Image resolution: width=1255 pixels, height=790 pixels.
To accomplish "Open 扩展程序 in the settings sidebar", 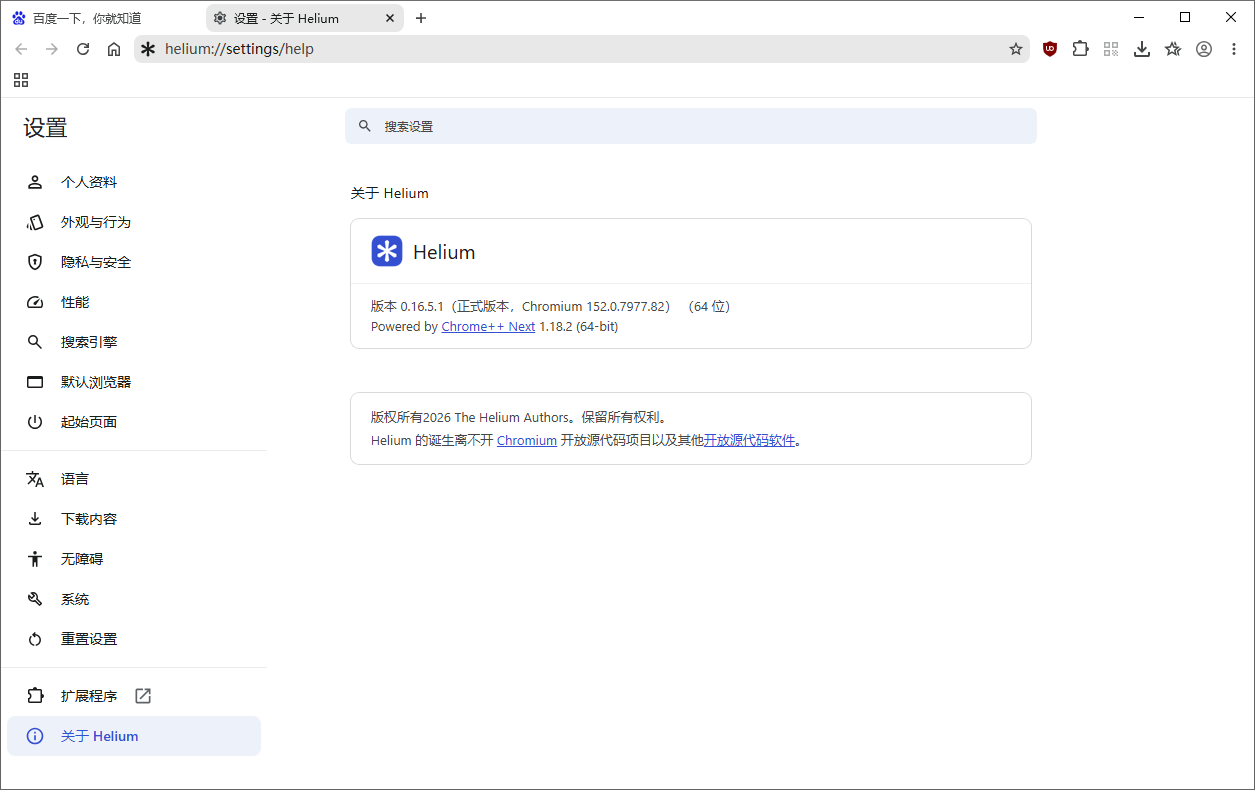I will [133, 696].
